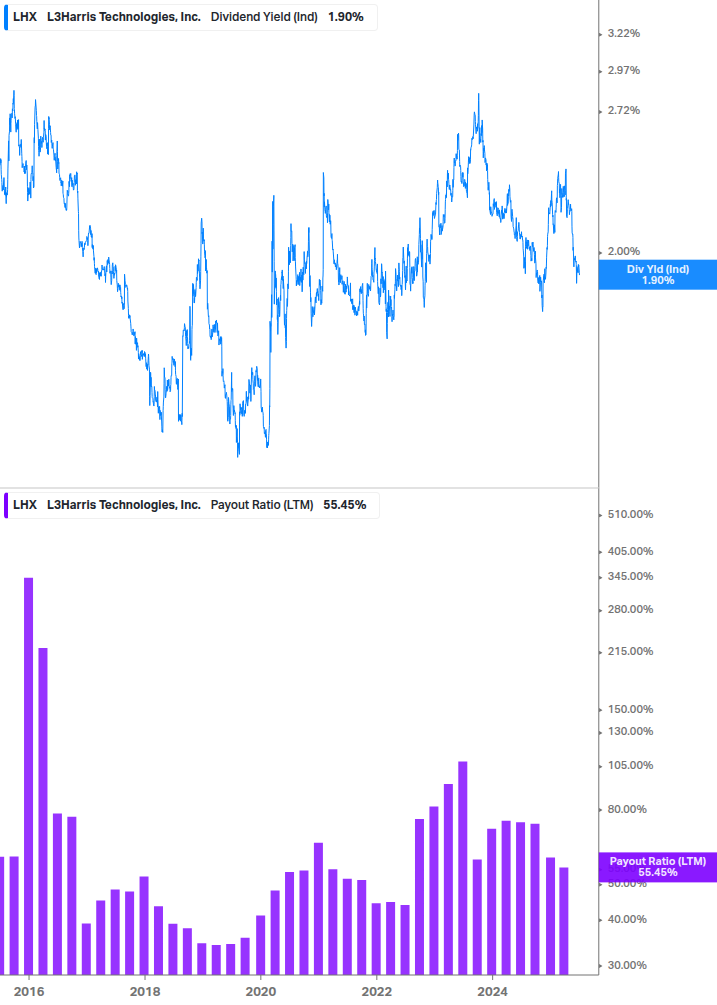
Task: Click the 2016 label on the time axis
Action: point(29,992)
